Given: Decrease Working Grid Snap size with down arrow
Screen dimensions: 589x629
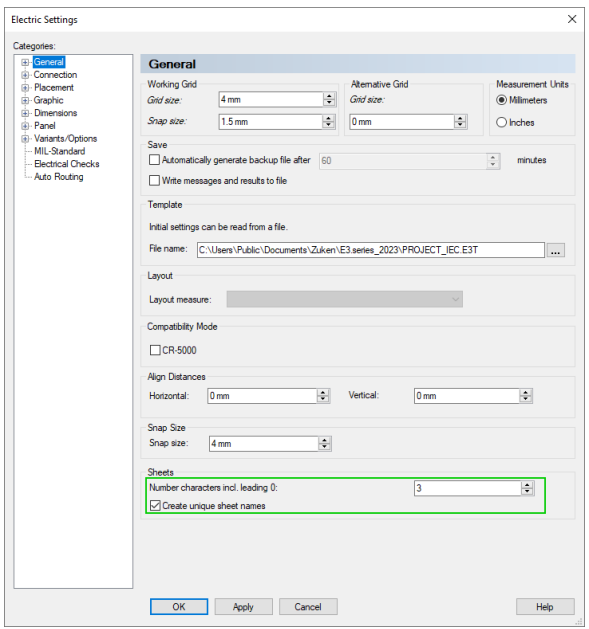Looking at the screenshot, I should tap(329, 125).
